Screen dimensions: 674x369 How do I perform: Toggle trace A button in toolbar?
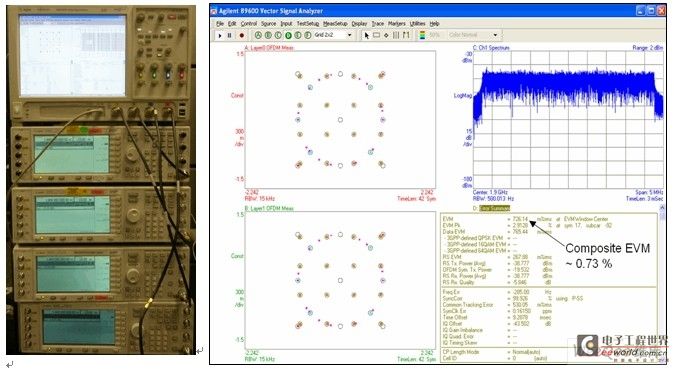click(x=258, y=35)
